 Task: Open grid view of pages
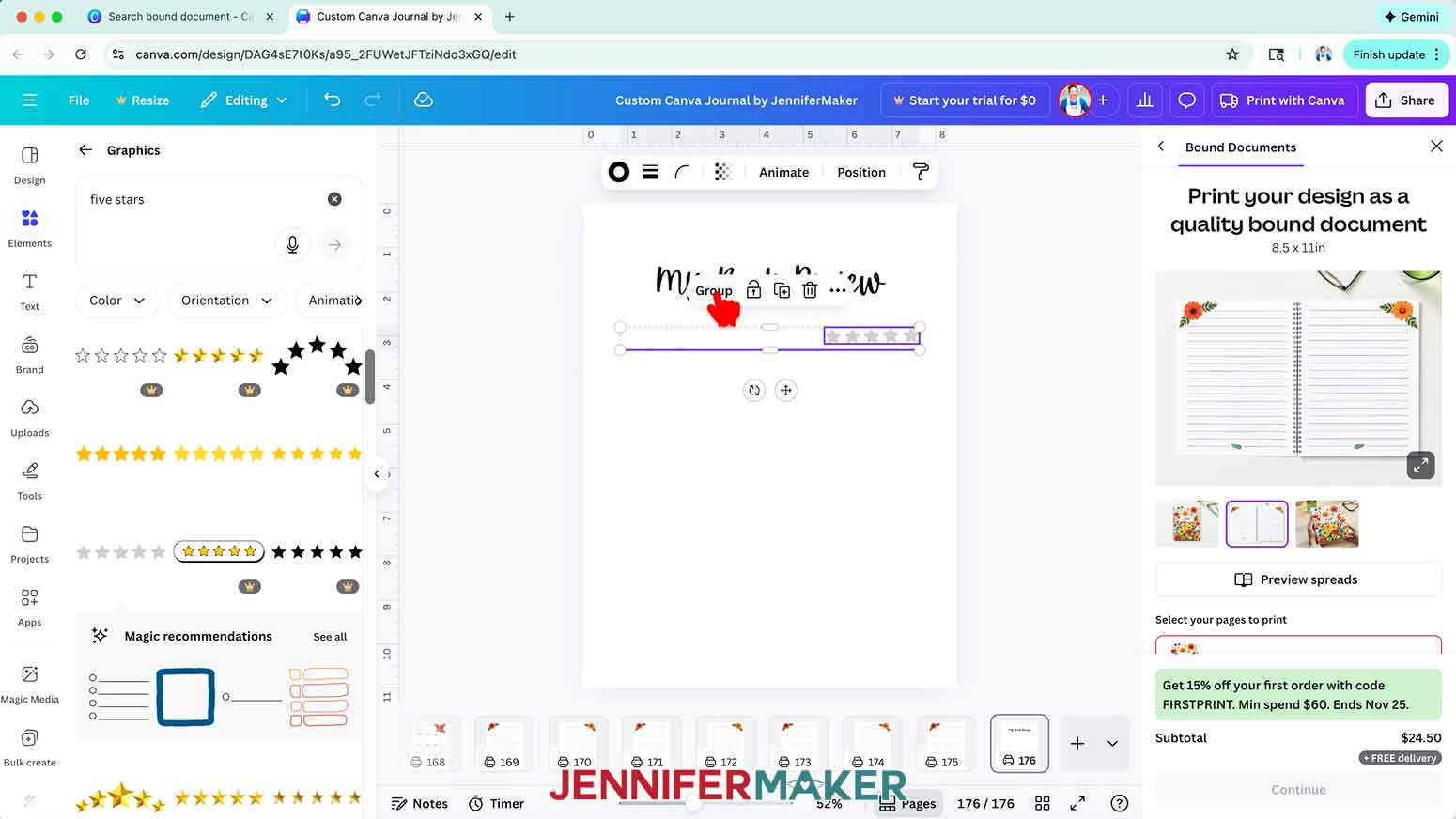coord(1042,803)
